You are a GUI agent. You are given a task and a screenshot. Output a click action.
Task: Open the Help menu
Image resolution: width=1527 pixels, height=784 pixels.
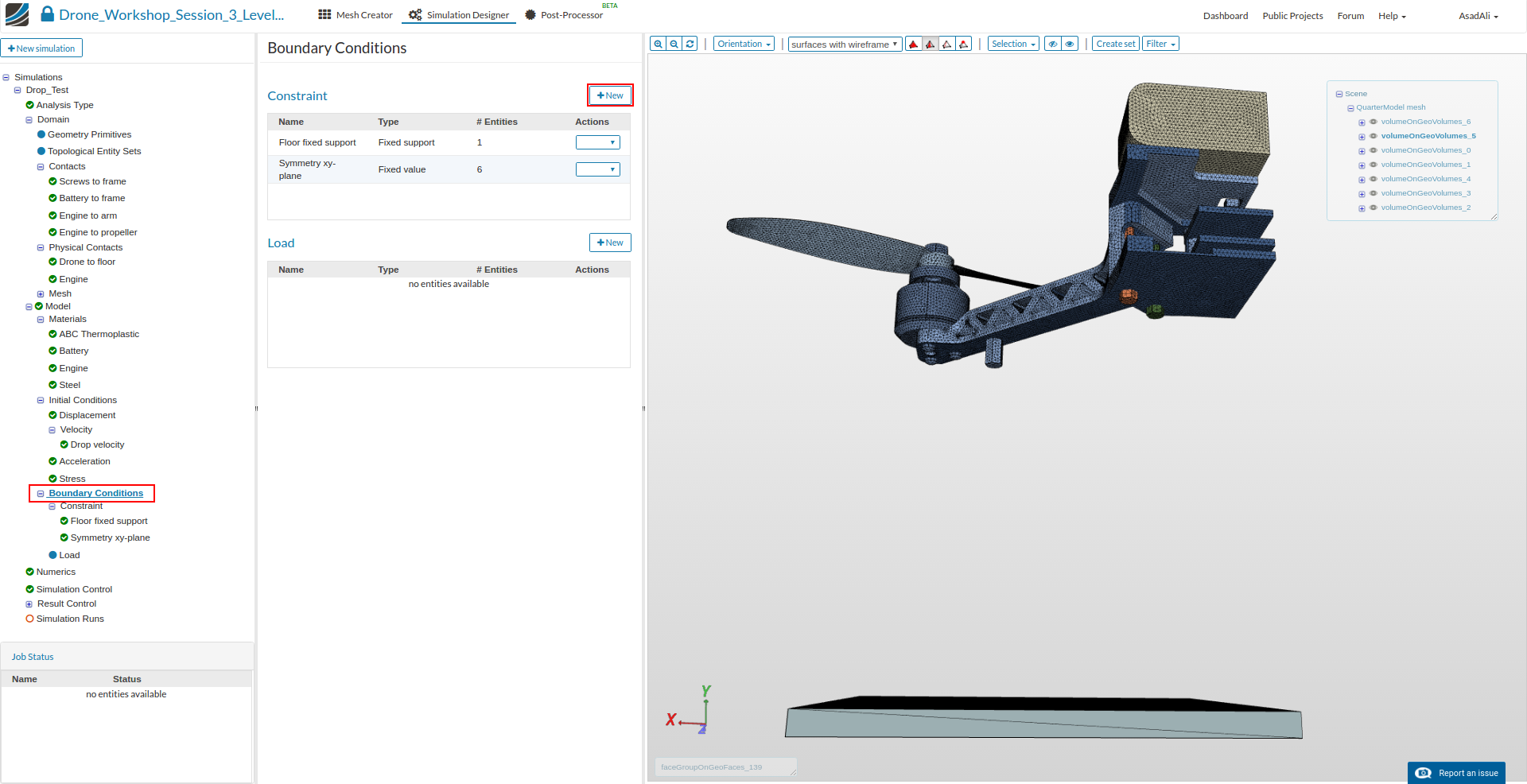1392,16
